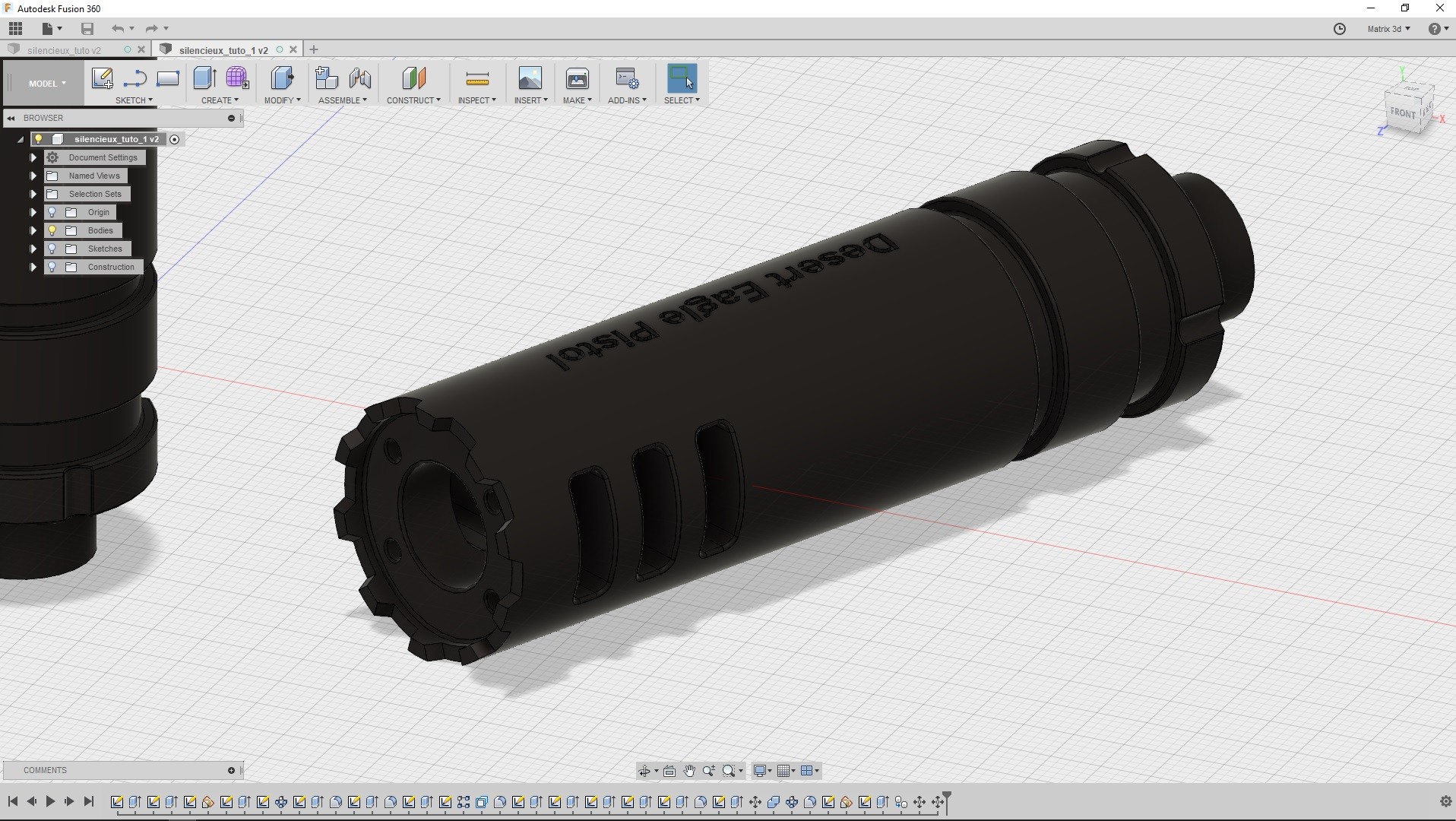Expand the Bodies folder

click(x=33, y=230)
